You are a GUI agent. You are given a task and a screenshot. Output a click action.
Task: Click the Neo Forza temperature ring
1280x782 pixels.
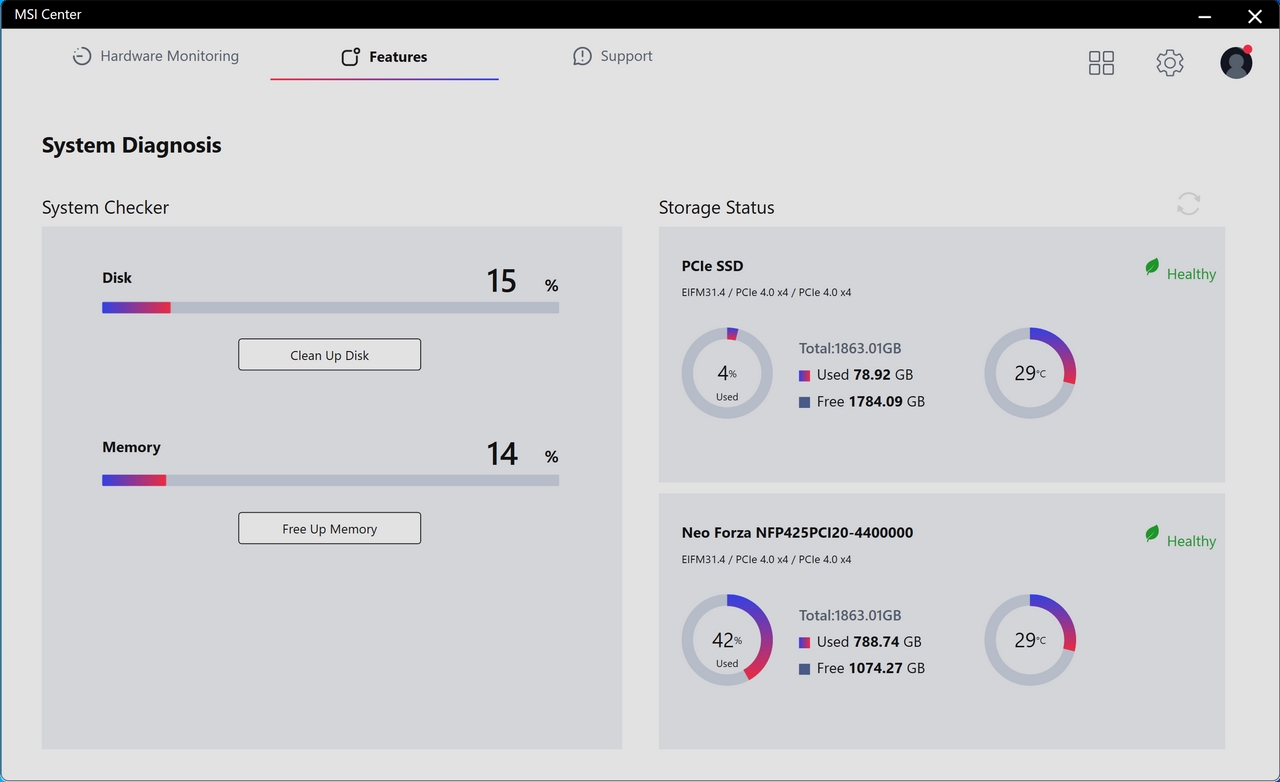(1030, 640)
